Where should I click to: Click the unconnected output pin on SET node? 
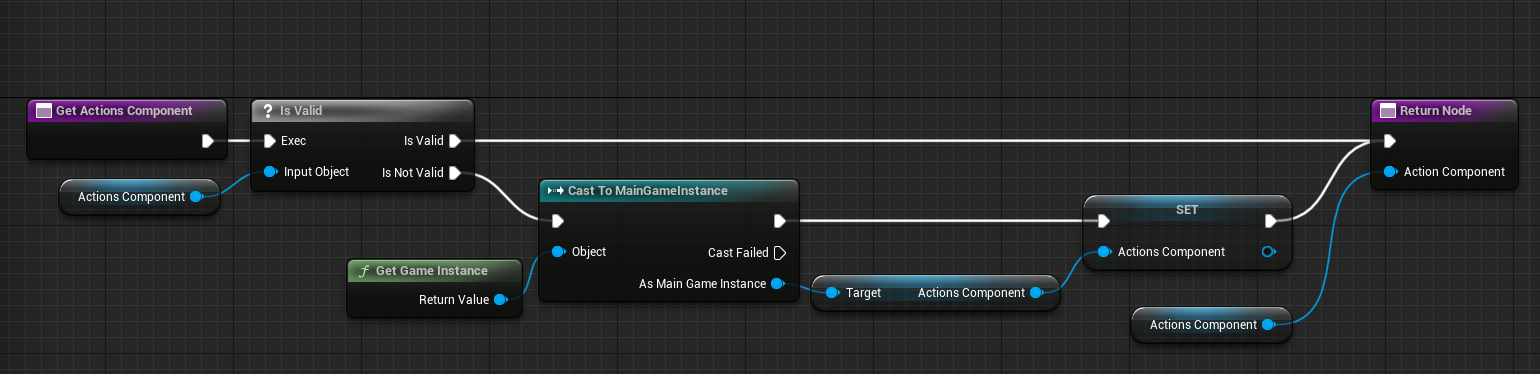click(1269, 252)
